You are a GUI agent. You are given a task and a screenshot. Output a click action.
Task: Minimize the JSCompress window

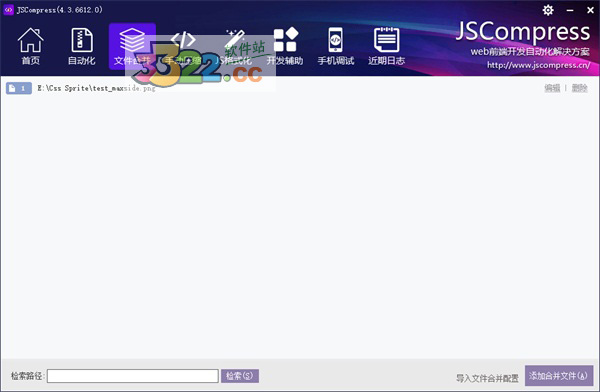tap(570, 10)
